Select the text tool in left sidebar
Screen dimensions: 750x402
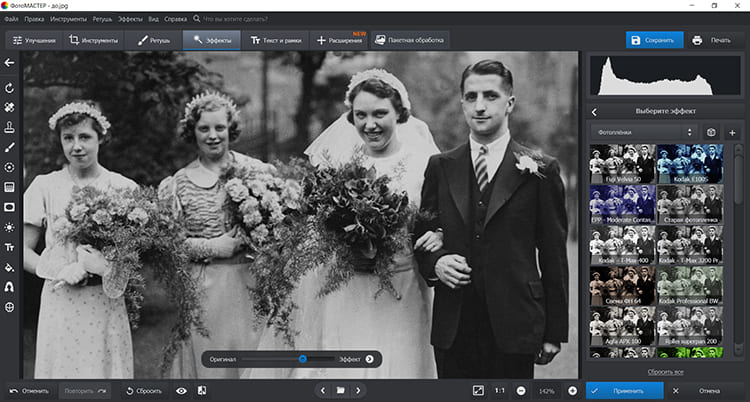[x=9, y=247]
